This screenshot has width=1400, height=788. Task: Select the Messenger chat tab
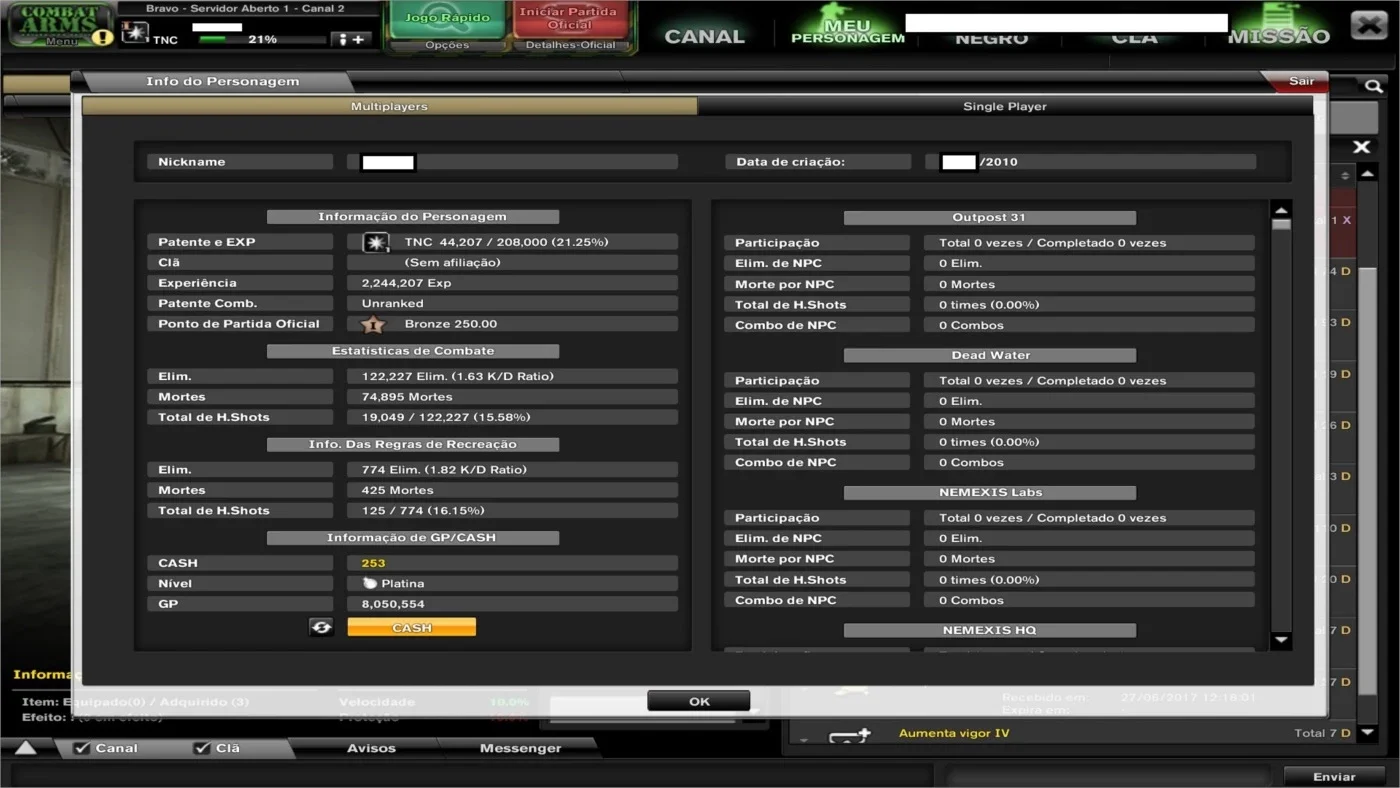pos(520,748)
